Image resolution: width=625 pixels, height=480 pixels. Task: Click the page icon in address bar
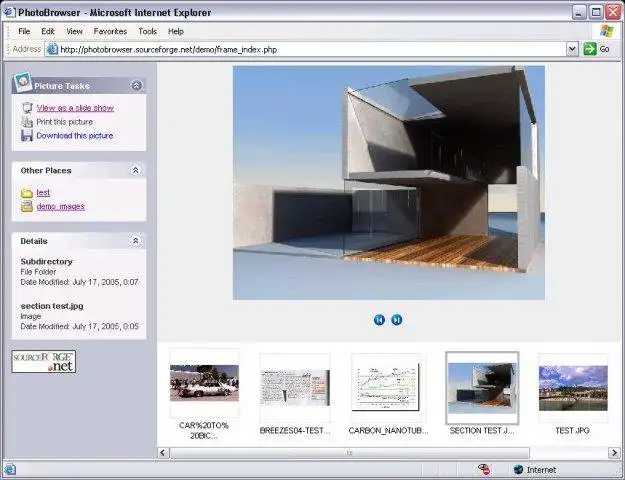[x=52, y=49]
